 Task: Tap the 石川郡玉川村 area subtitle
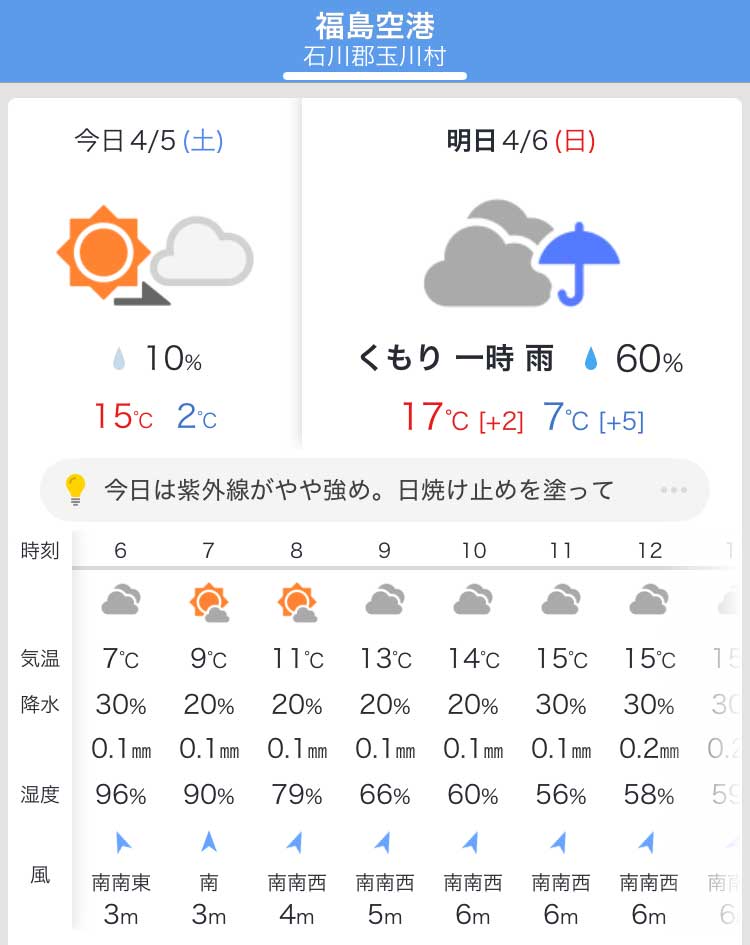coord(374,57)
